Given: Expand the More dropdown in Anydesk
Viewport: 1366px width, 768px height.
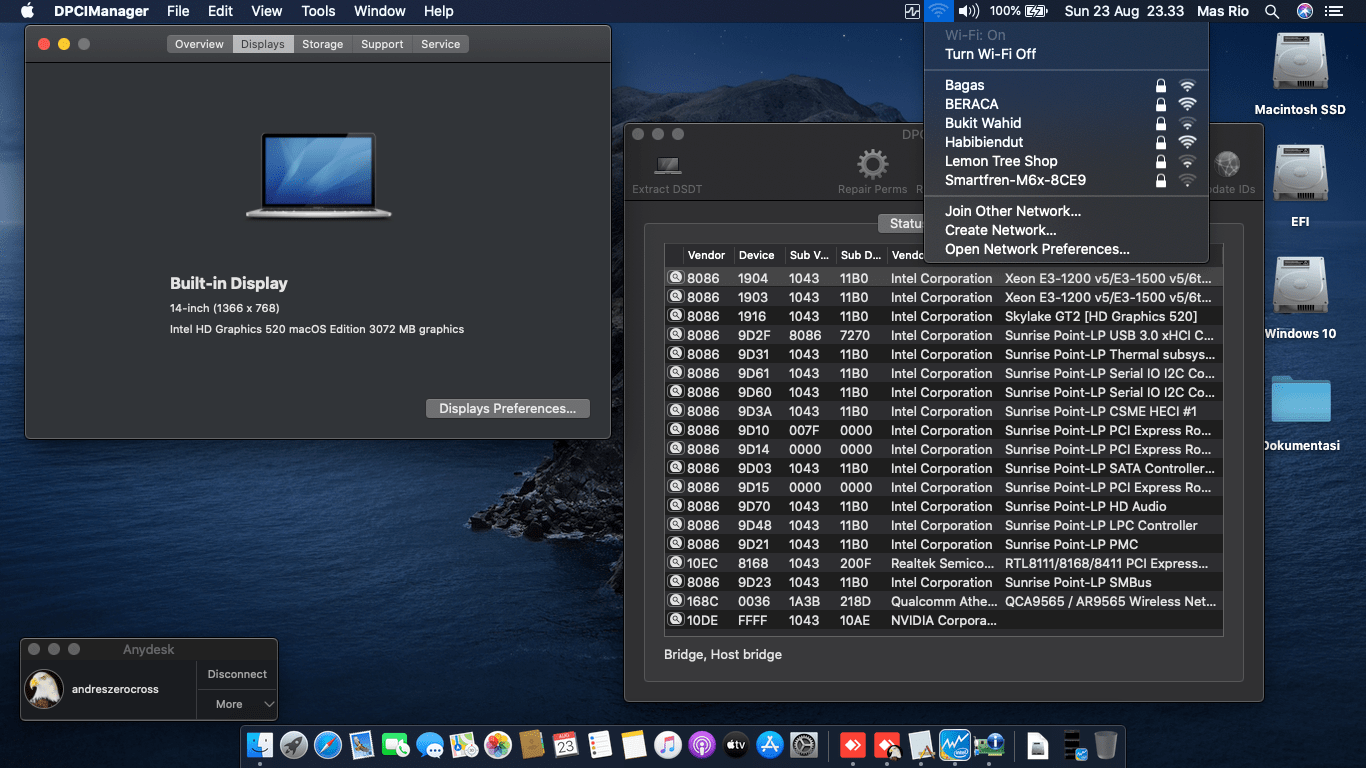Looking at the screenshot, I should (237, 704).
